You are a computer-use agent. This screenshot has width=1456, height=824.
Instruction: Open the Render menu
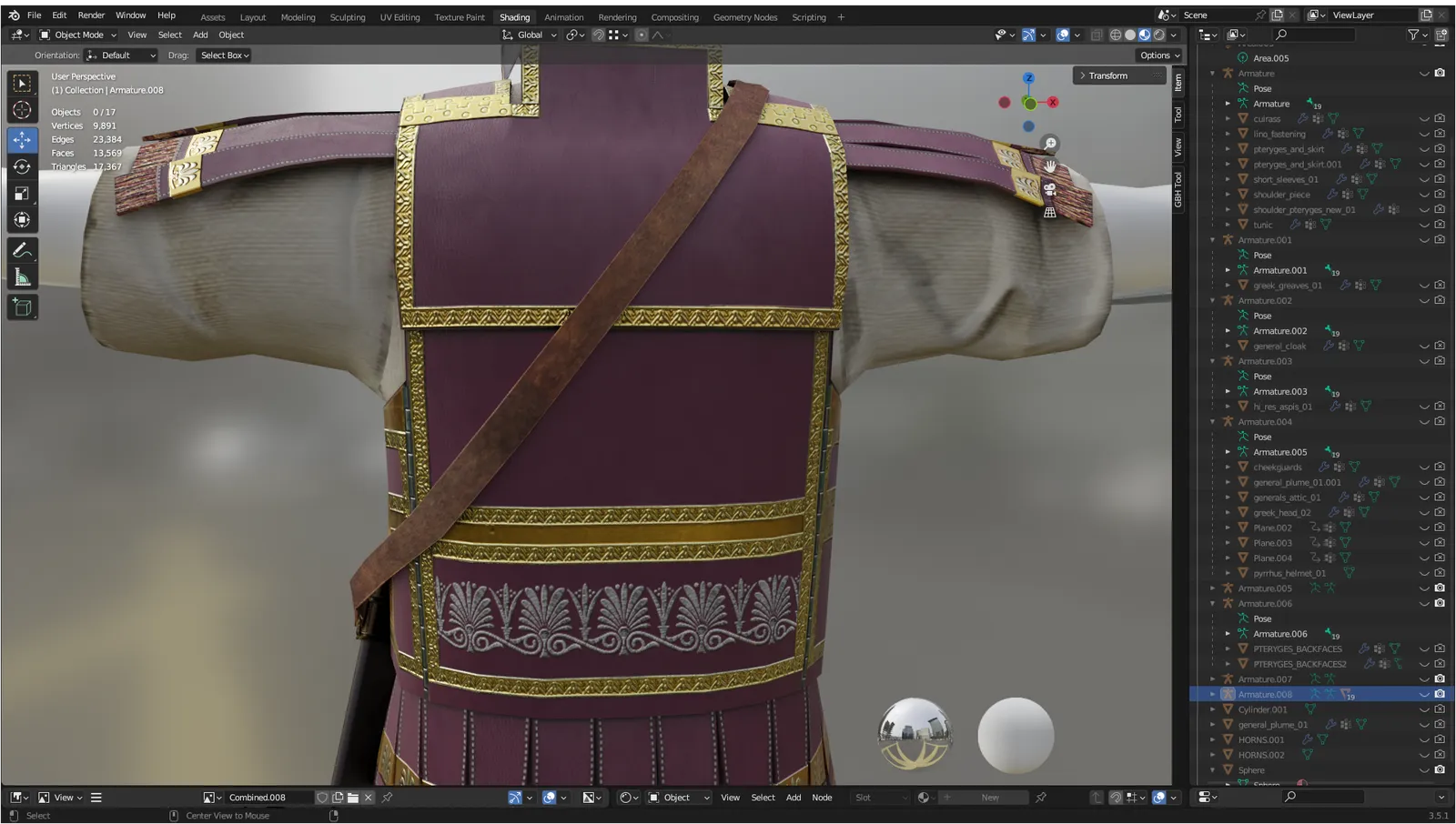(x=91, y=15)
